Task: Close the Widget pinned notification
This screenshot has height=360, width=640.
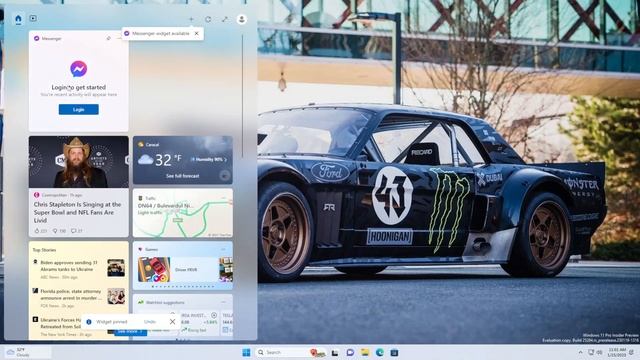Action: point(172,322)
